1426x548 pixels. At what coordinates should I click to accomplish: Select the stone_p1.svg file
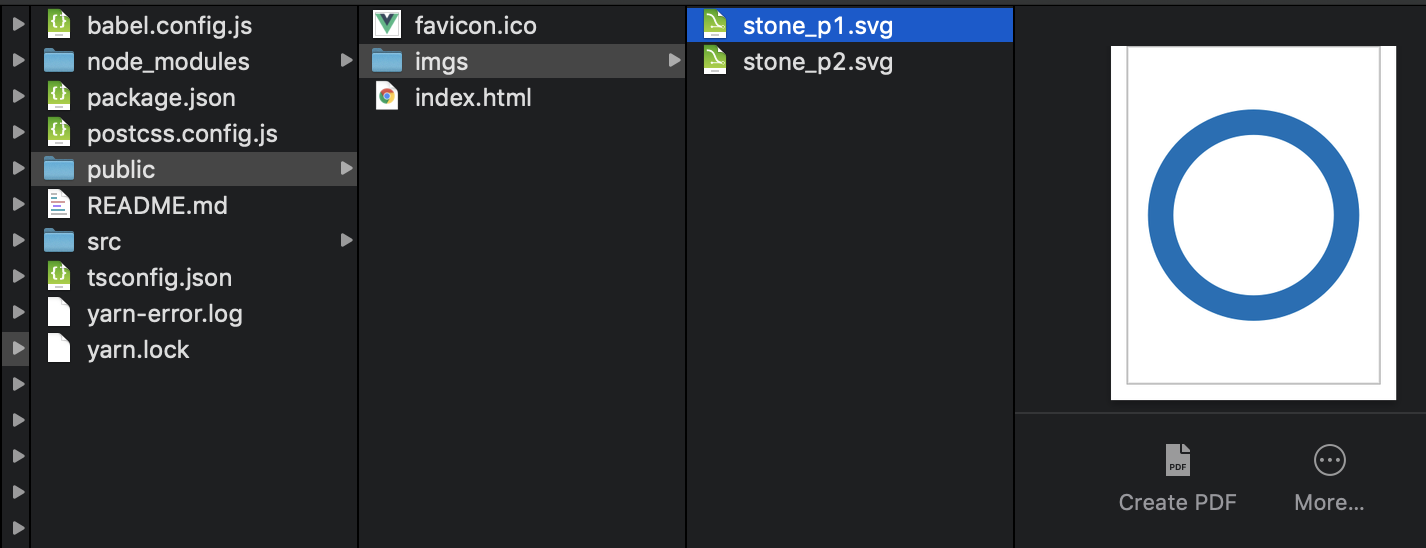[817, 26]
